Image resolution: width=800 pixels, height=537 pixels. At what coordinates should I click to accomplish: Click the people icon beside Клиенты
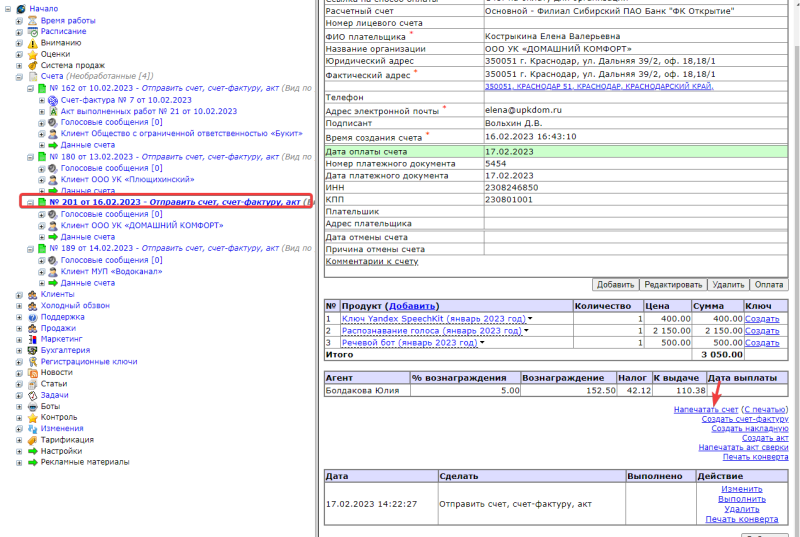click(x=32, y=294)
